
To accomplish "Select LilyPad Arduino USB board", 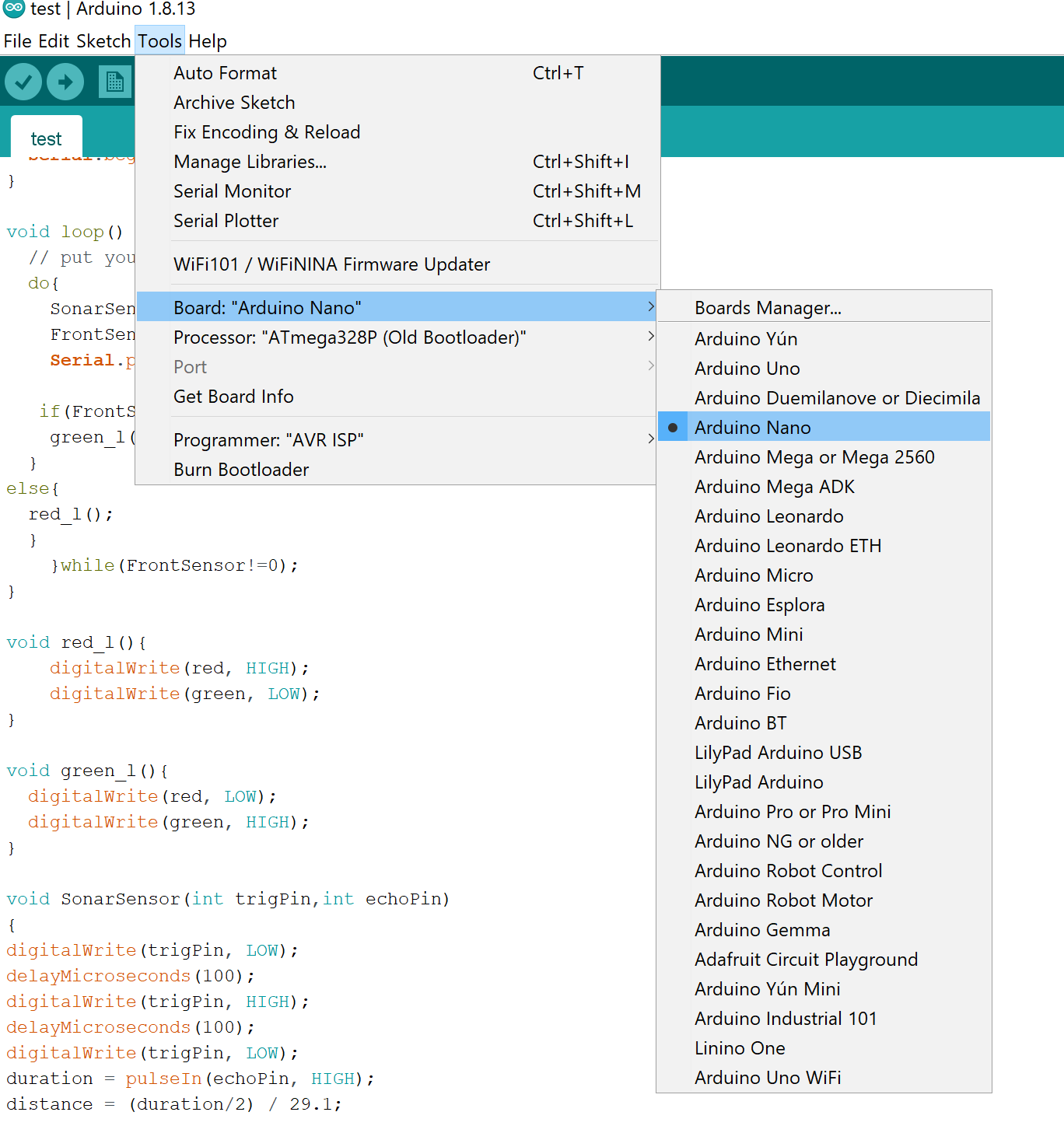I will click(x=824, y=752).
